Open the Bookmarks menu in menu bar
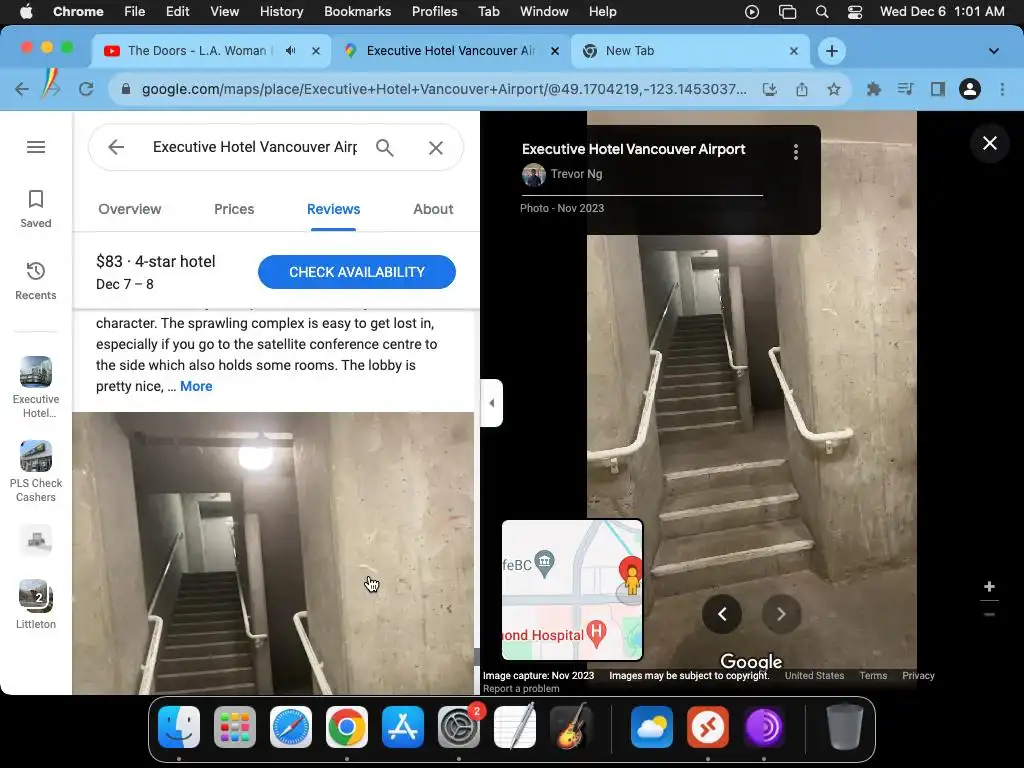 point(357,12)
